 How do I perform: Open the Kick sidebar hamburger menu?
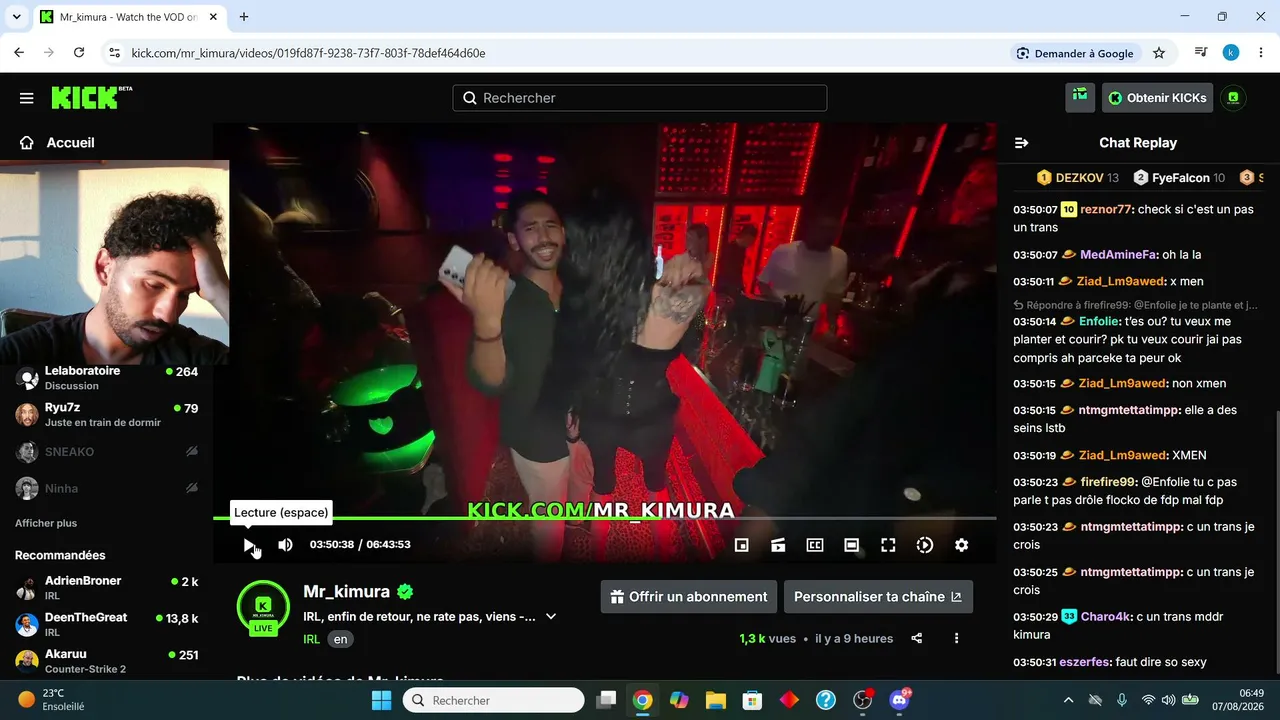(26, 98)
